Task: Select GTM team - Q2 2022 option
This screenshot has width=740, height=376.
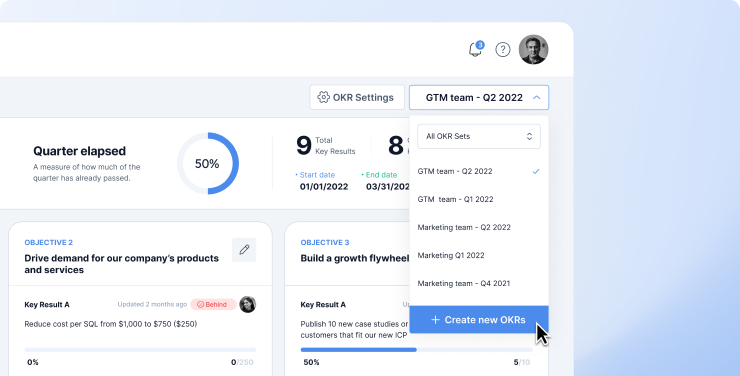Action: point(479,171)
